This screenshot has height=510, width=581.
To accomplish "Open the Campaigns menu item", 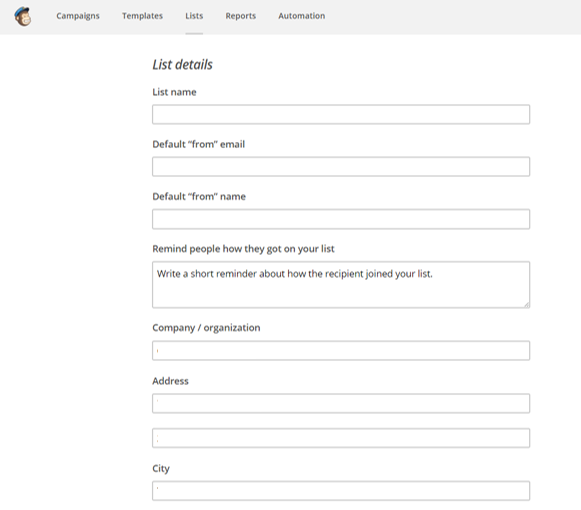I will (78, 16).
